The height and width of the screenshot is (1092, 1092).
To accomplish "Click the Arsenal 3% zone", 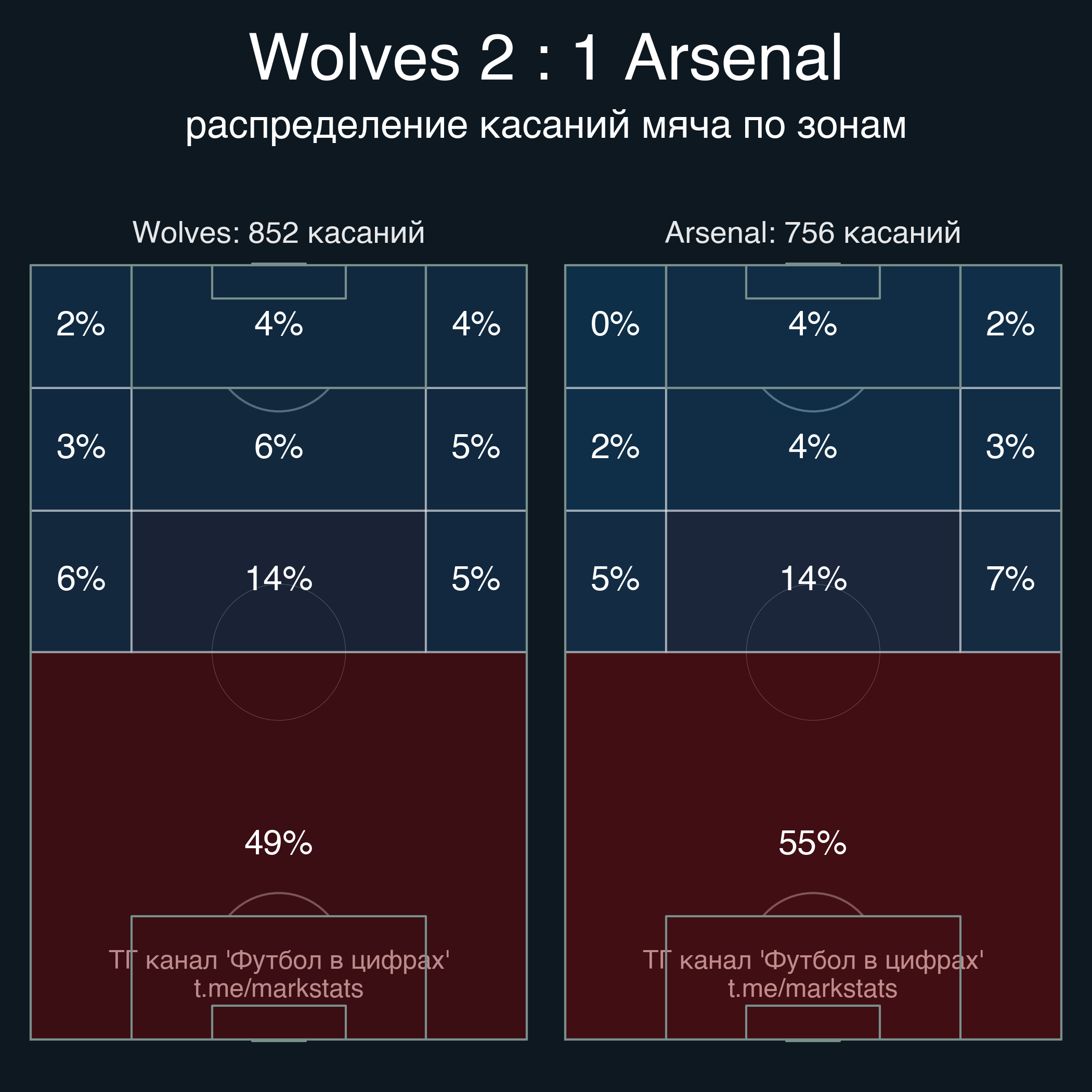I will 1010,448.
